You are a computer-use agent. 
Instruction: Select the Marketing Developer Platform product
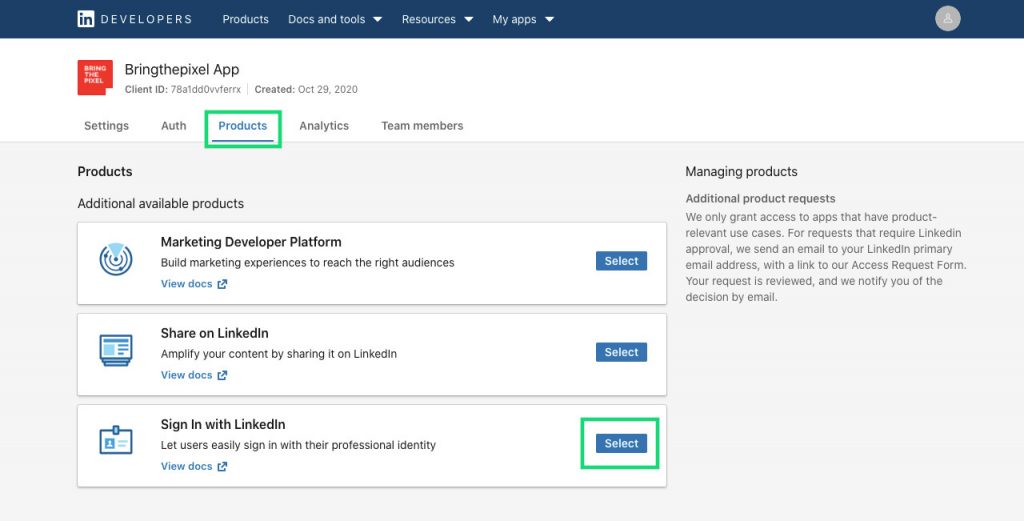621,261
